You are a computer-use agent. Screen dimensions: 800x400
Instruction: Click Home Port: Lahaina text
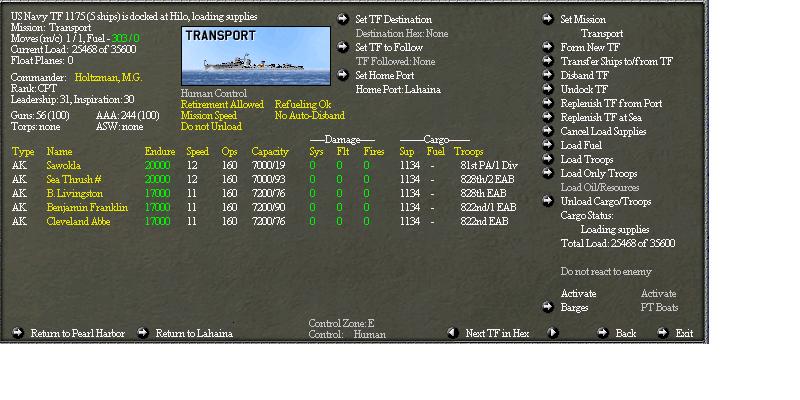point(398,89)
